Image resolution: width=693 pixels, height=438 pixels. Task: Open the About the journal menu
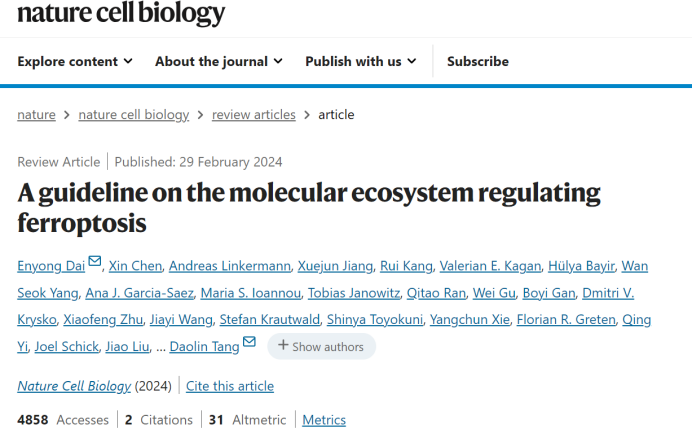click(219, 61)
